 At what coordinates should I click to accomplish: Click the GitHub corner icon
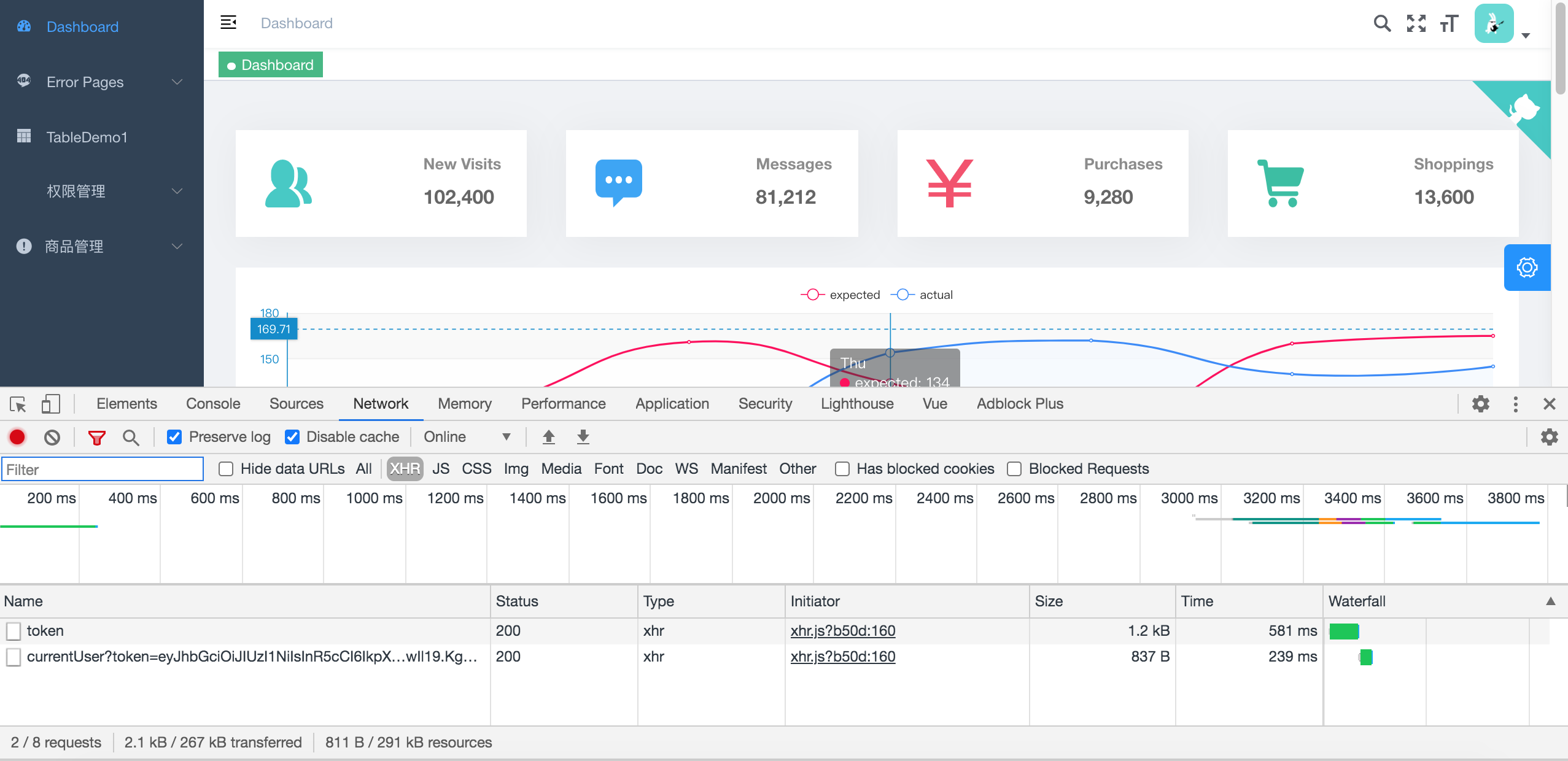(1525, 109)
